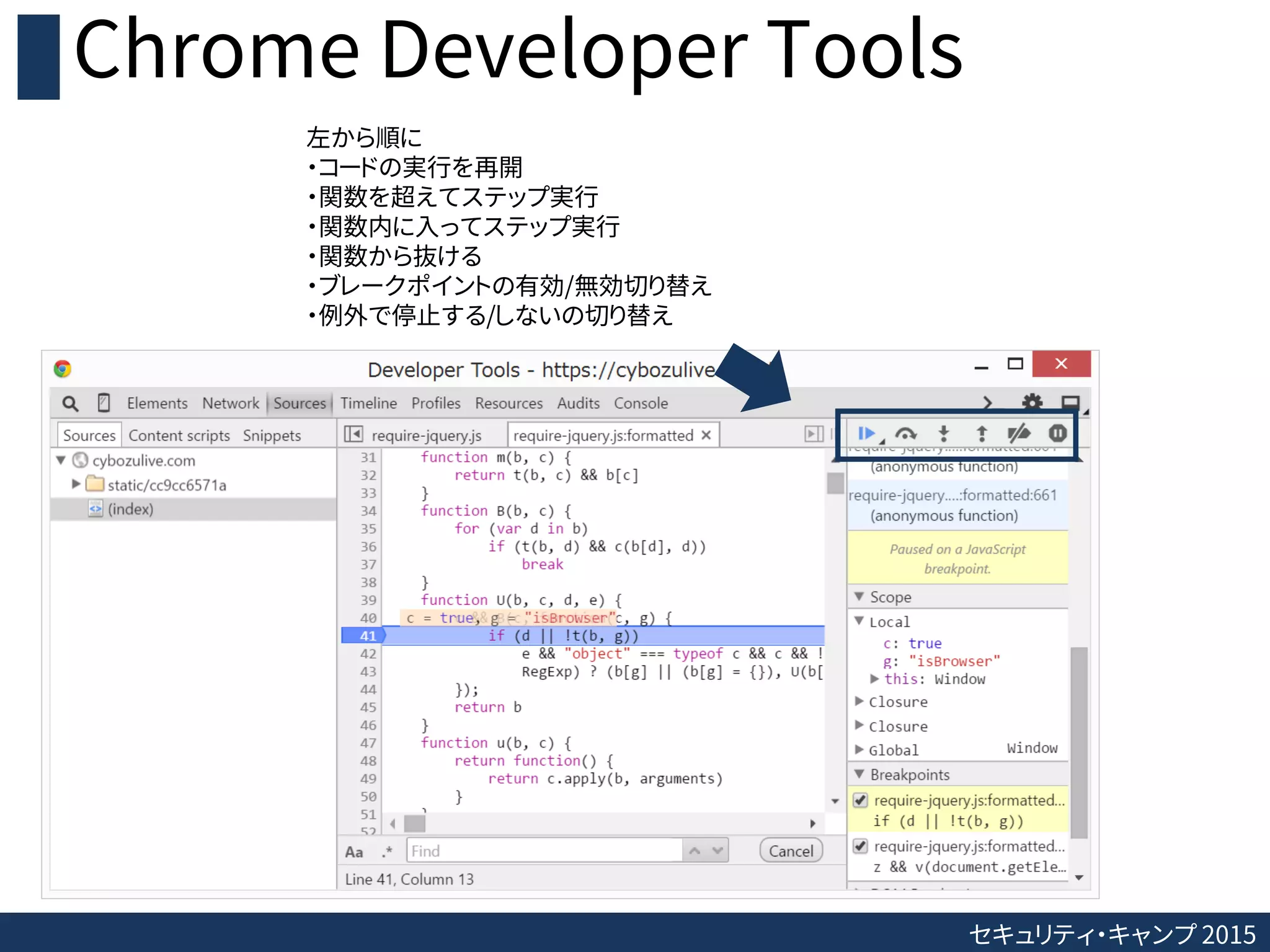1270x952 pixels.
Task: Uncheck breakpoint if (d || !t(b, g))
Action: click(x=859, y=800)
